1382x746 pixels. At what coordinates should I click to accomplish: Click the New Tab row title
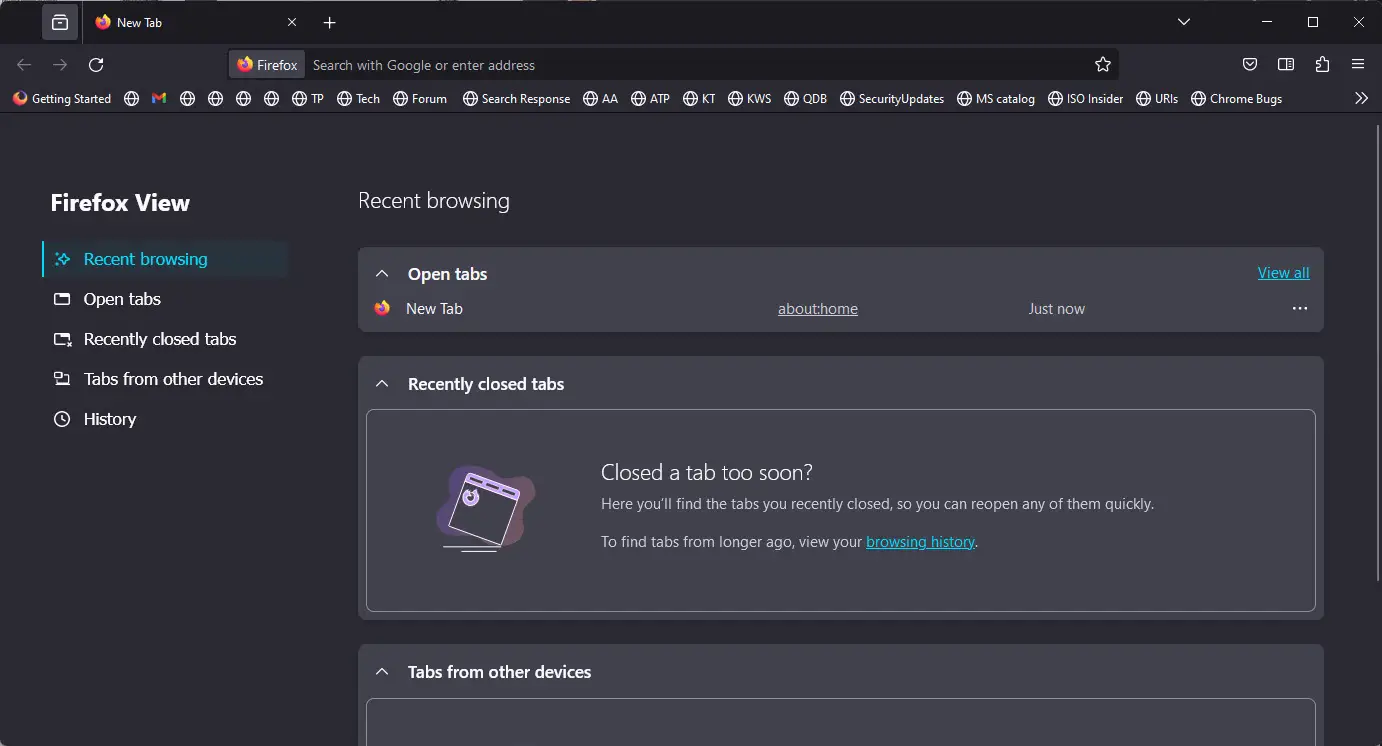434,309
